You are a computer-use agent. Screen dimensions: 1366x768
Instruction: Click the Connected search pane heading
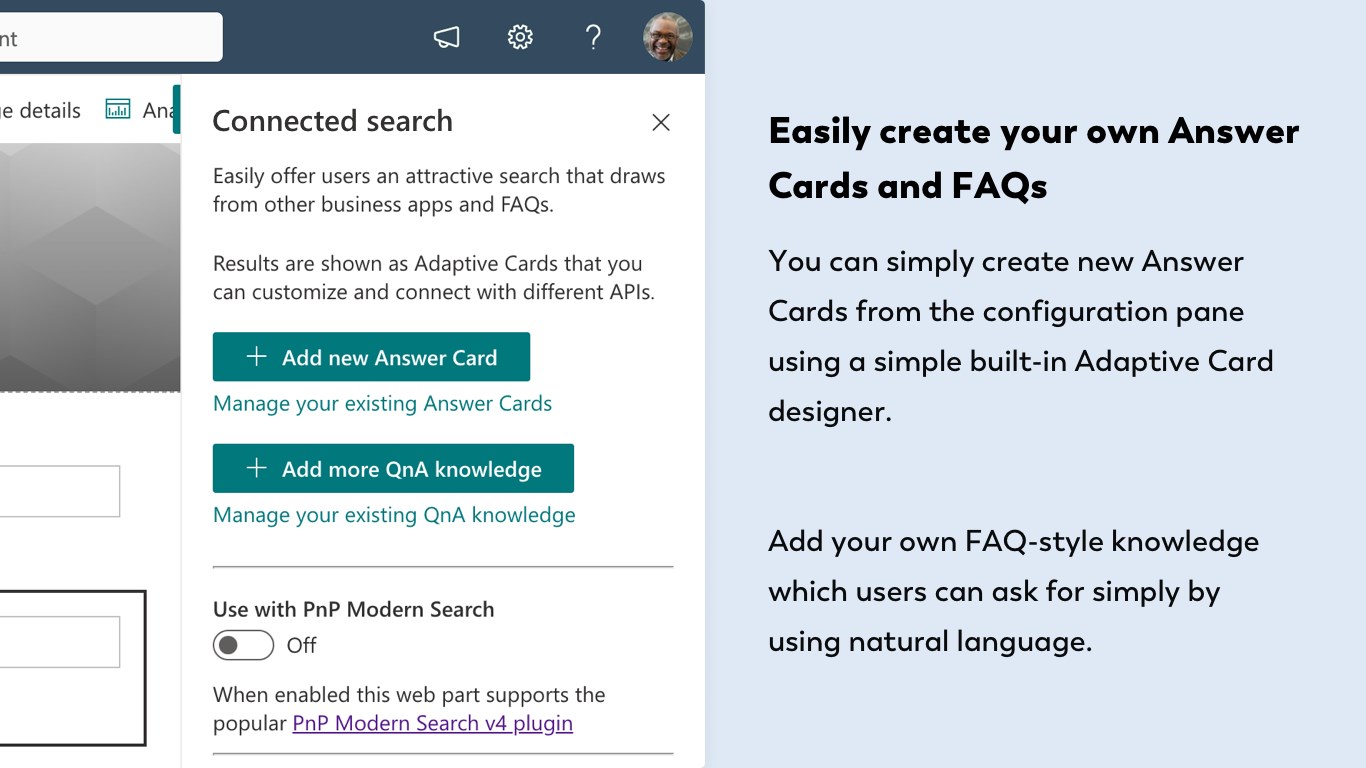click(332, 121)
